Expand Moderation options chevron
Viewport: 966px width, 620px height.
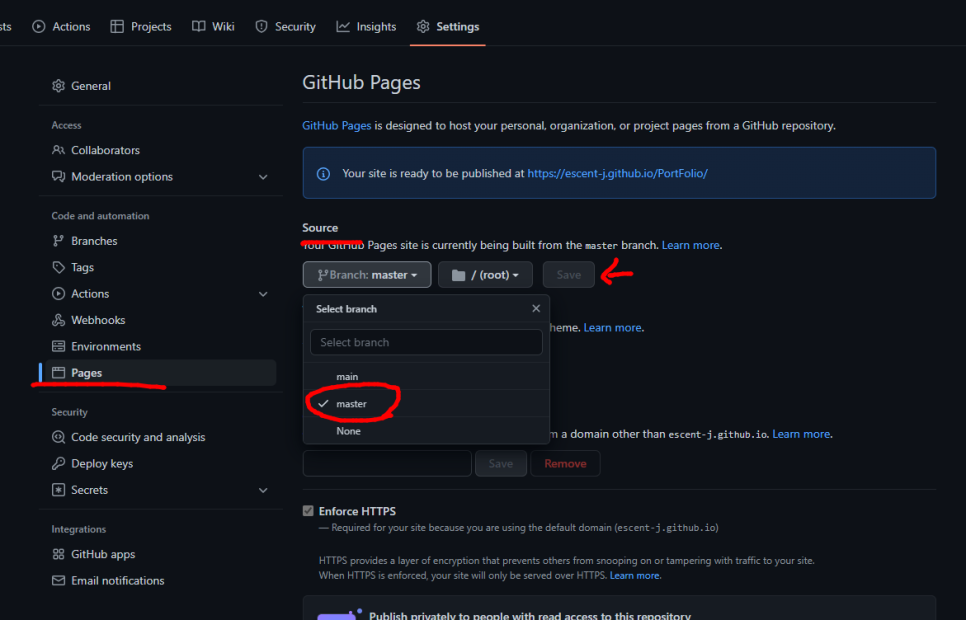(263, 177)
